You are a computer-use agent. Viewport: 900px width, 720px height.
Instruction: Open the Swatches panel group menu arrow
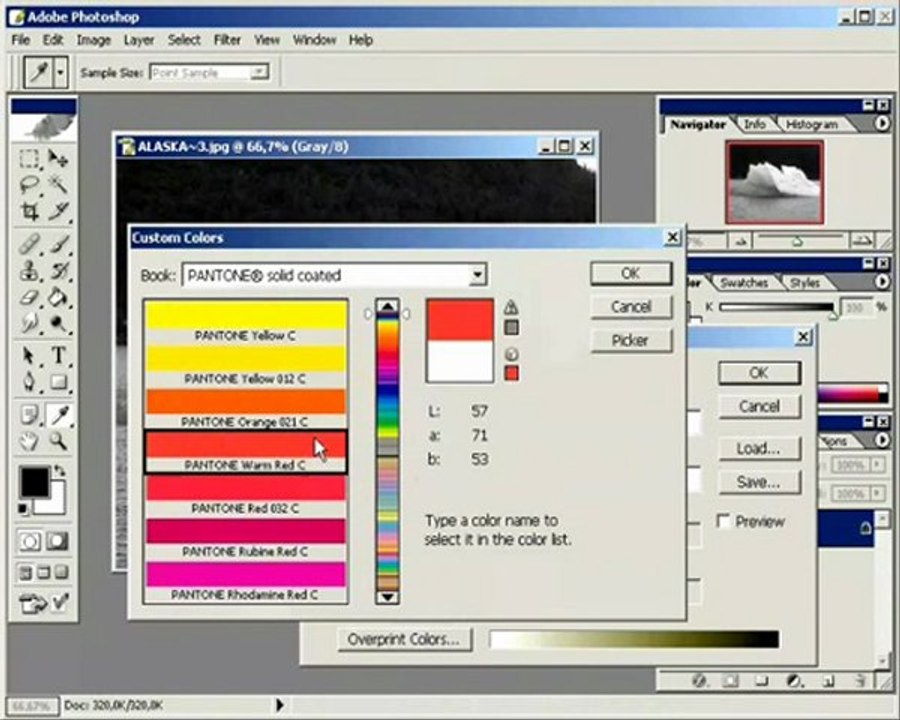pyautogui.click(x=882, y=281)
